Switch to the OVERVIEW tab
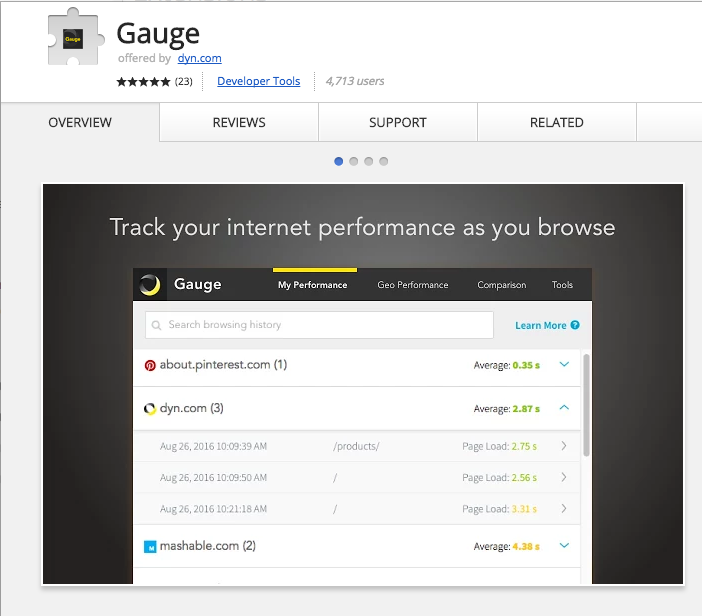 [80, 122]
